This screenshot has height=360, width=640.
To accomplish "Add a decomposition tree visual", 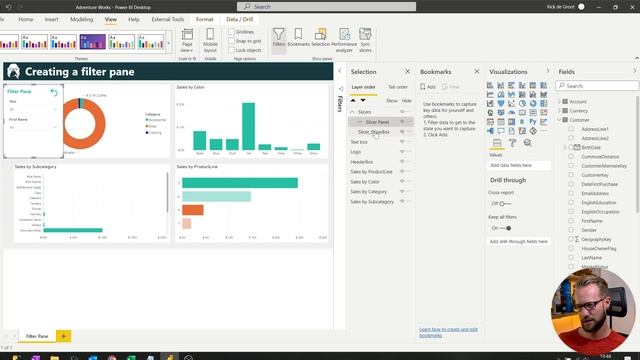I will point(490,131).
